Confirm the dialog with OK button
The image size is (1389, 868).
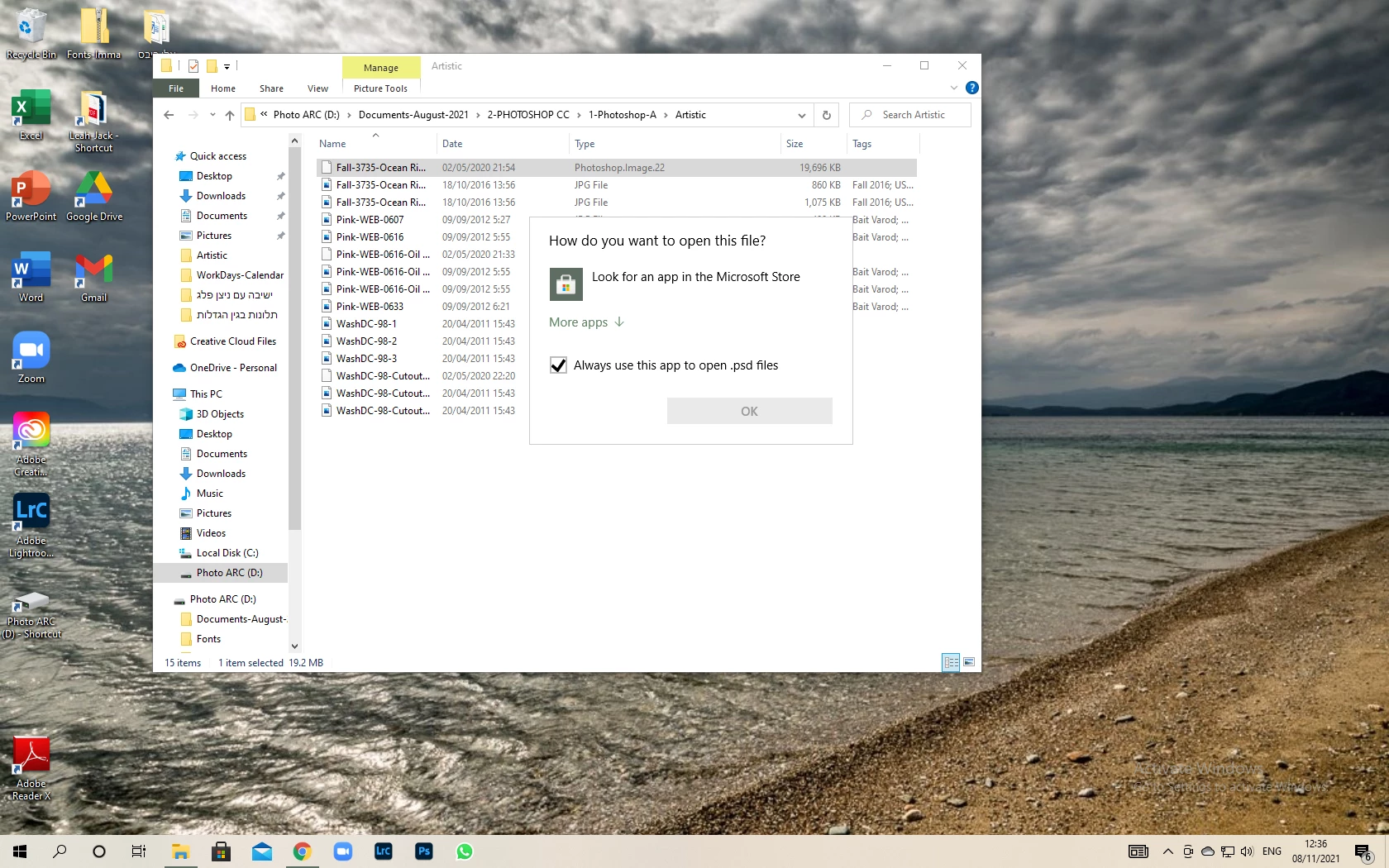(750, 411)
